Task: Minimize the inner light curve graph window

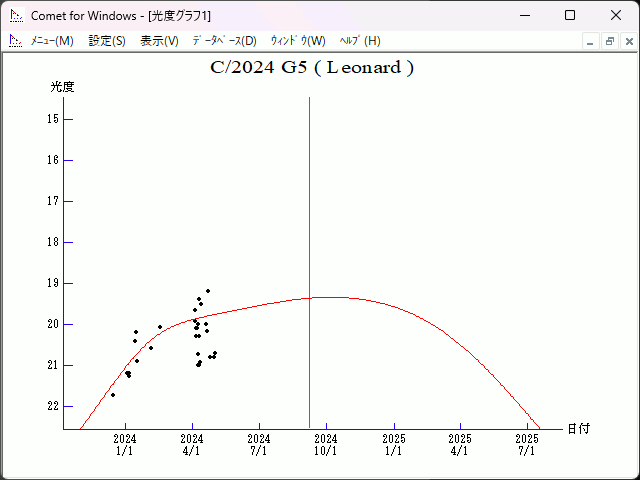Action: pos(591,41)
